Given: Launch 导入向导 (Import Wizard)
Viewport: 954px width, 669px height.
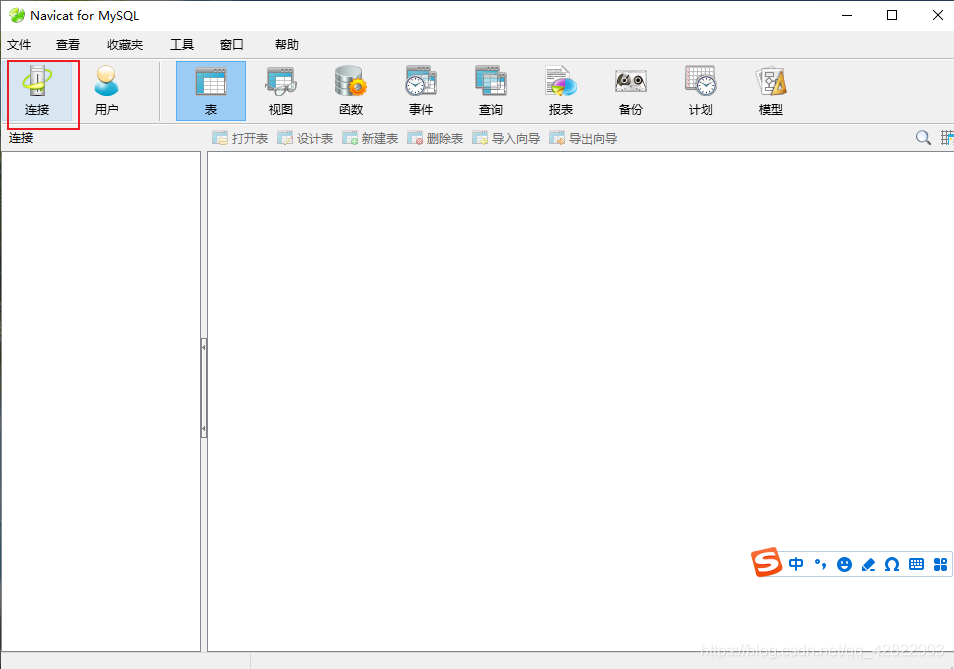Looking at the screenshot, I should (507, 138).
